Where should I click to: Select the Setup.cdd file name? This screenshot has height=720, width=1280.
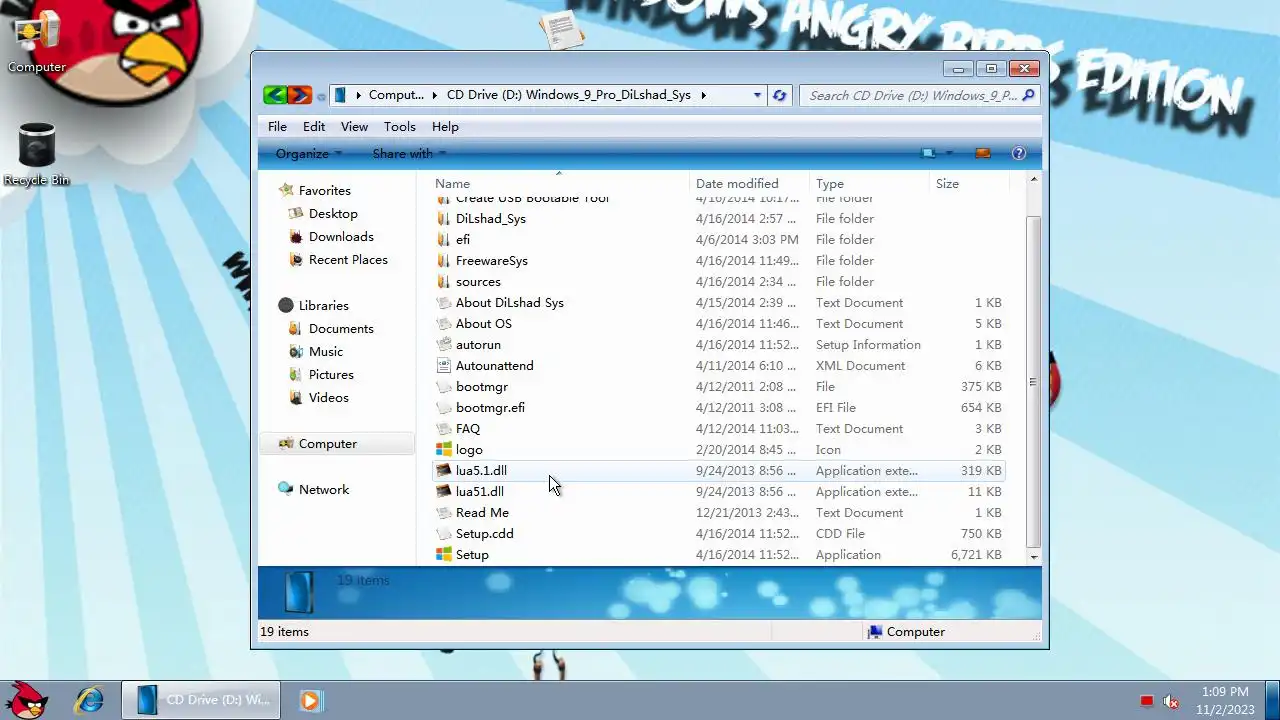coord(484,534)
